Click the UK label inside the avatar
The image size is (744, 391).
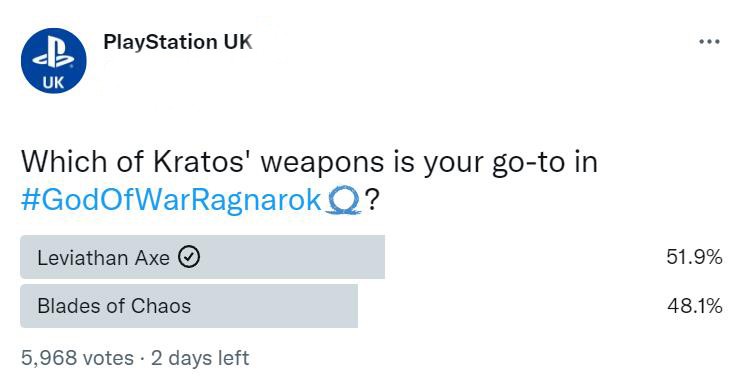point(53,83)
